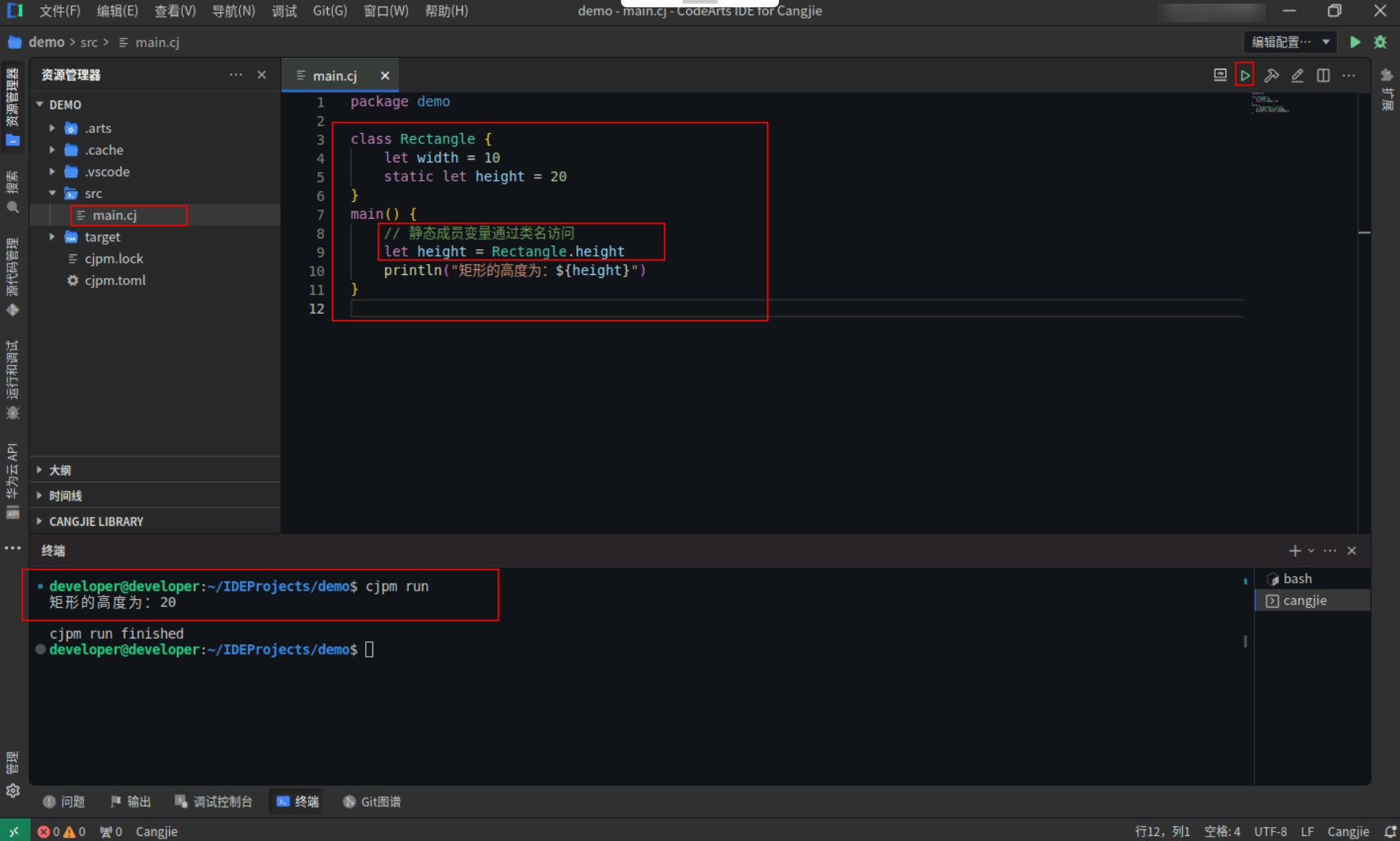
Task: Split the editor with the split icon
Action: pyautogui.click(x=1323, y=75)
